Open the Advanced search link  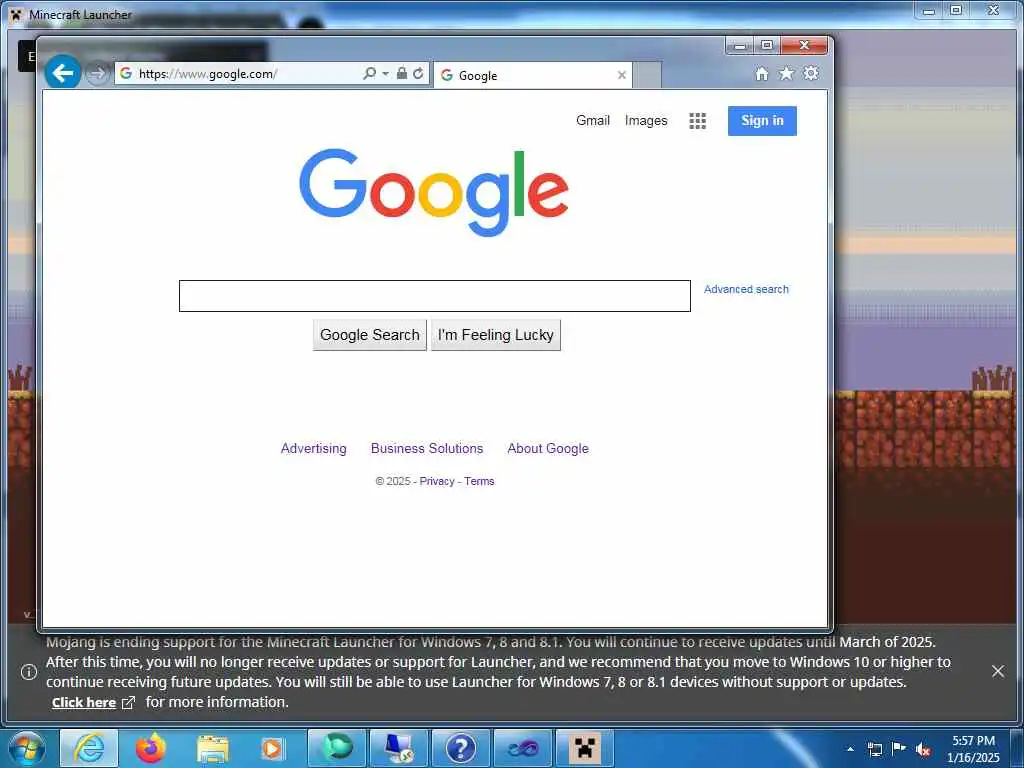746,289
